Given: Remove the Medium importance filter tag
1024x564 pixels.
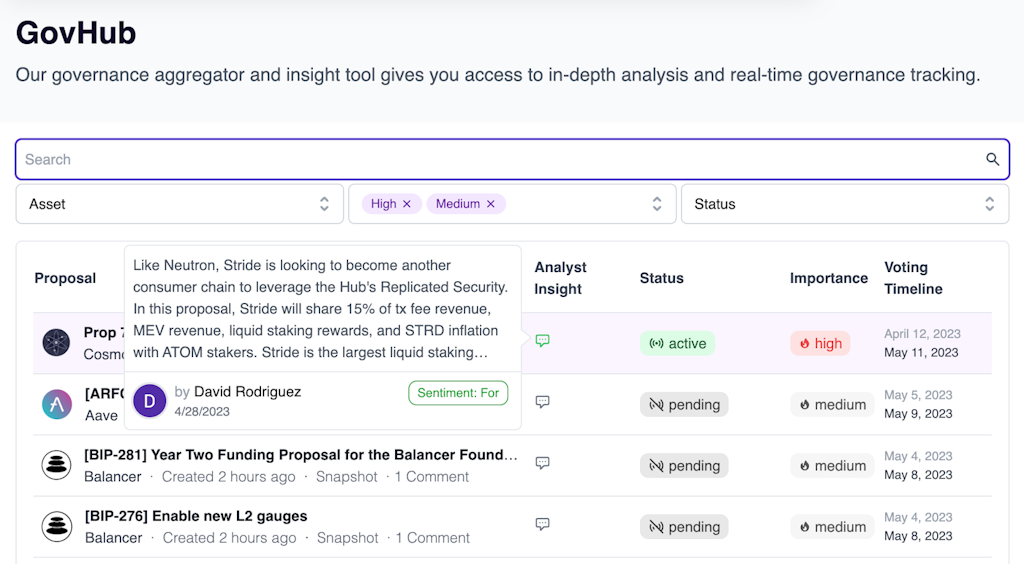Looking at the screenshot, I should click(491, 204).
